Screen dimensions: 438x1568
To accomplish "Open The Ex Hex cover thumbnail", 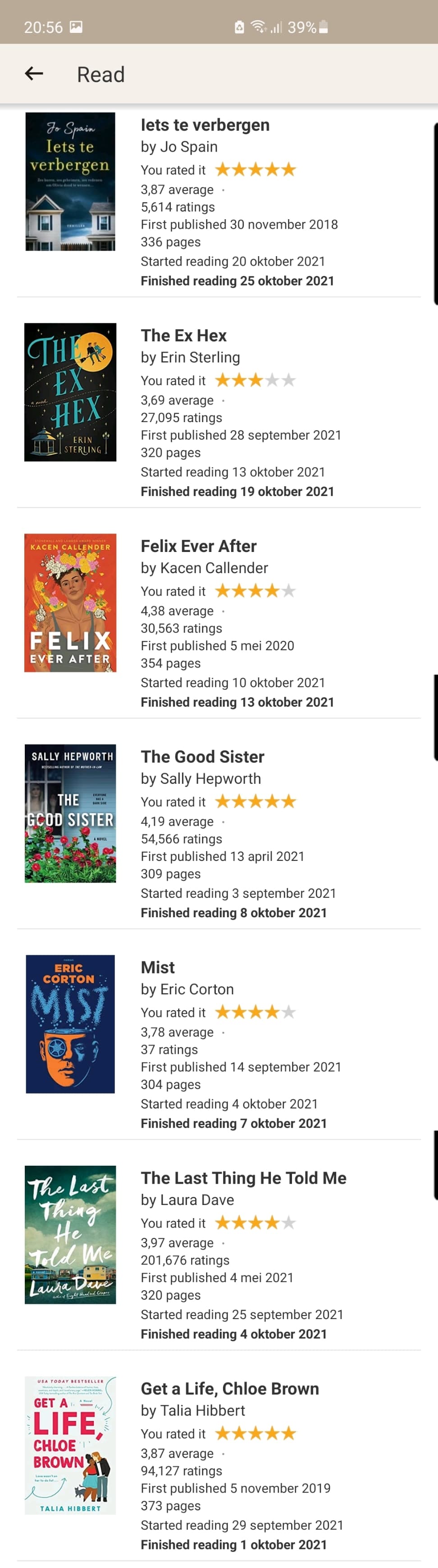I will [x=70, y=392].
